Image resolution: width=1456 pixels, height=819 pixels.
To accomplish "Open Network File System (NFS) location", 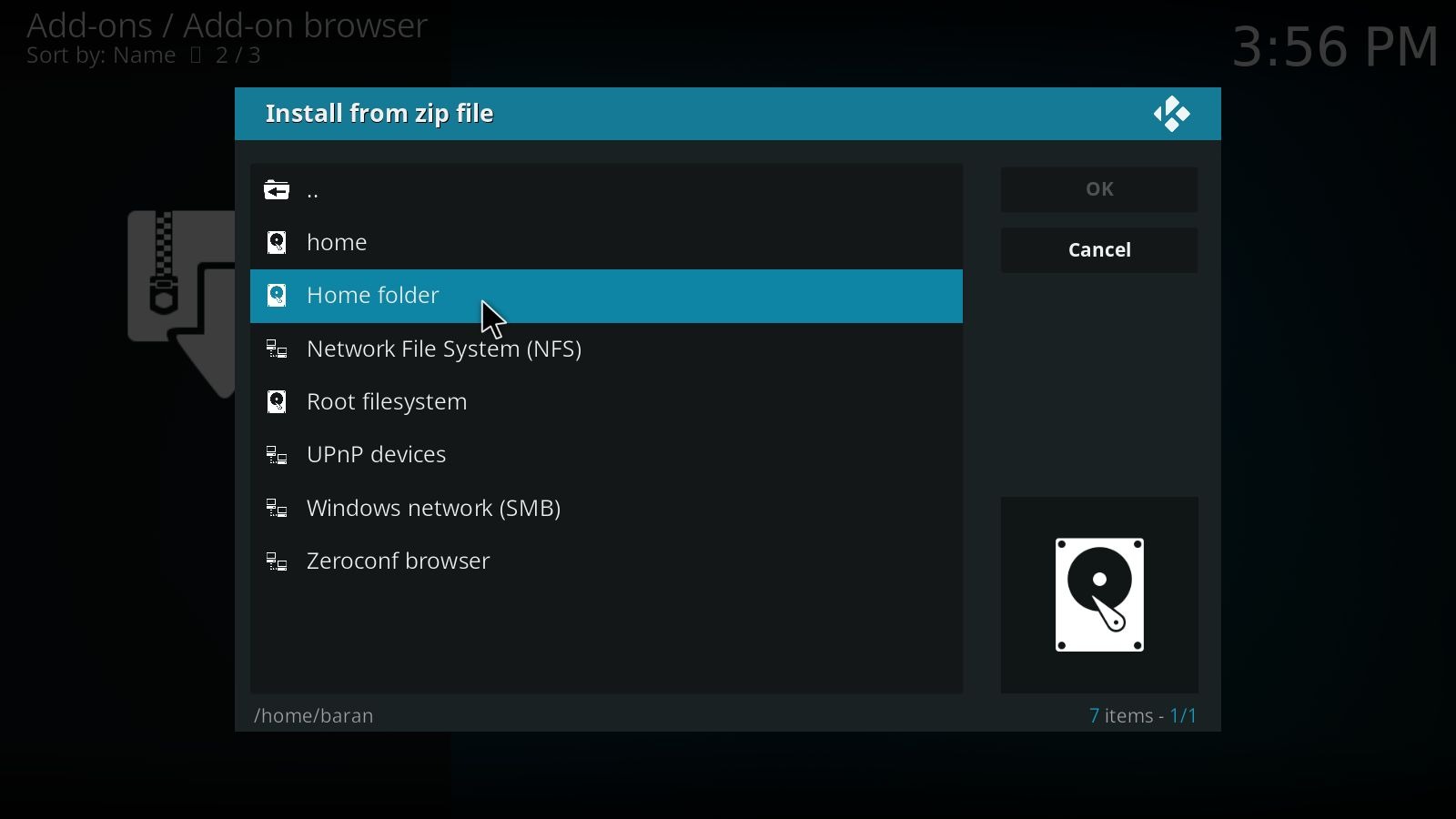I will [x=606, y=349].
